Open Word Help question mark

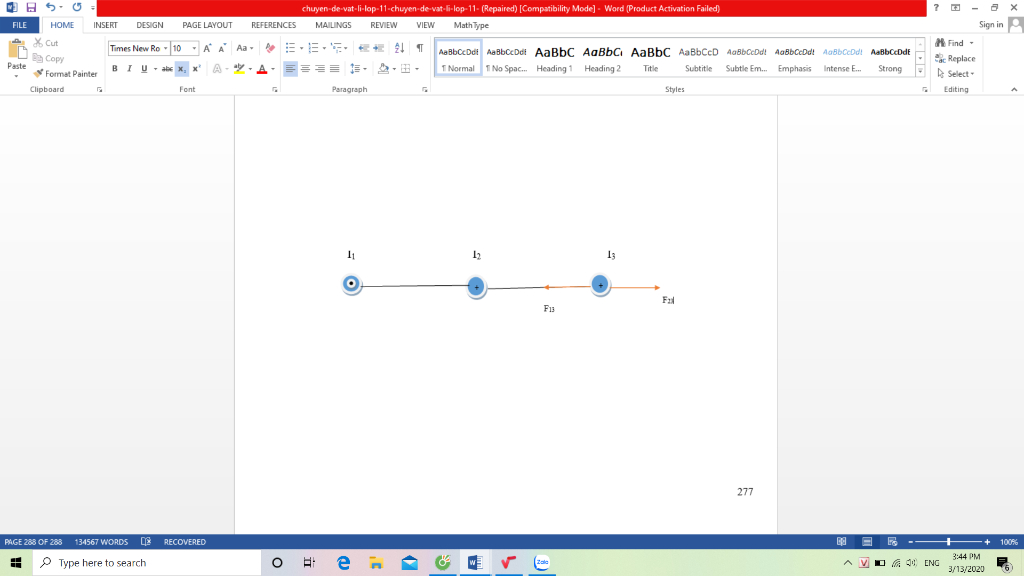click(936, 8)
